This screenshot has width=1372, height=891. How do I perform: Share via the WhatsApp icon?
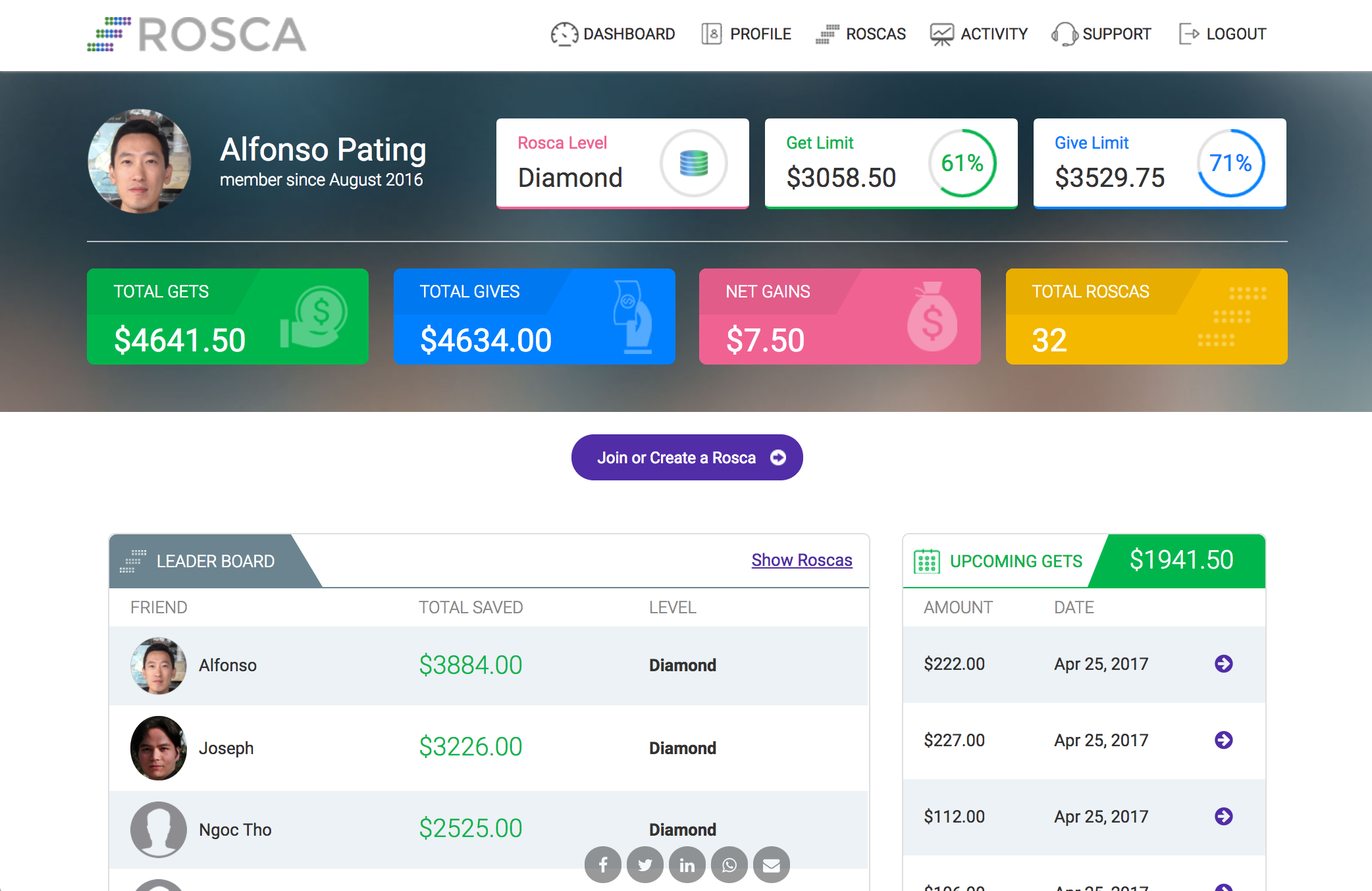[729, 865]
